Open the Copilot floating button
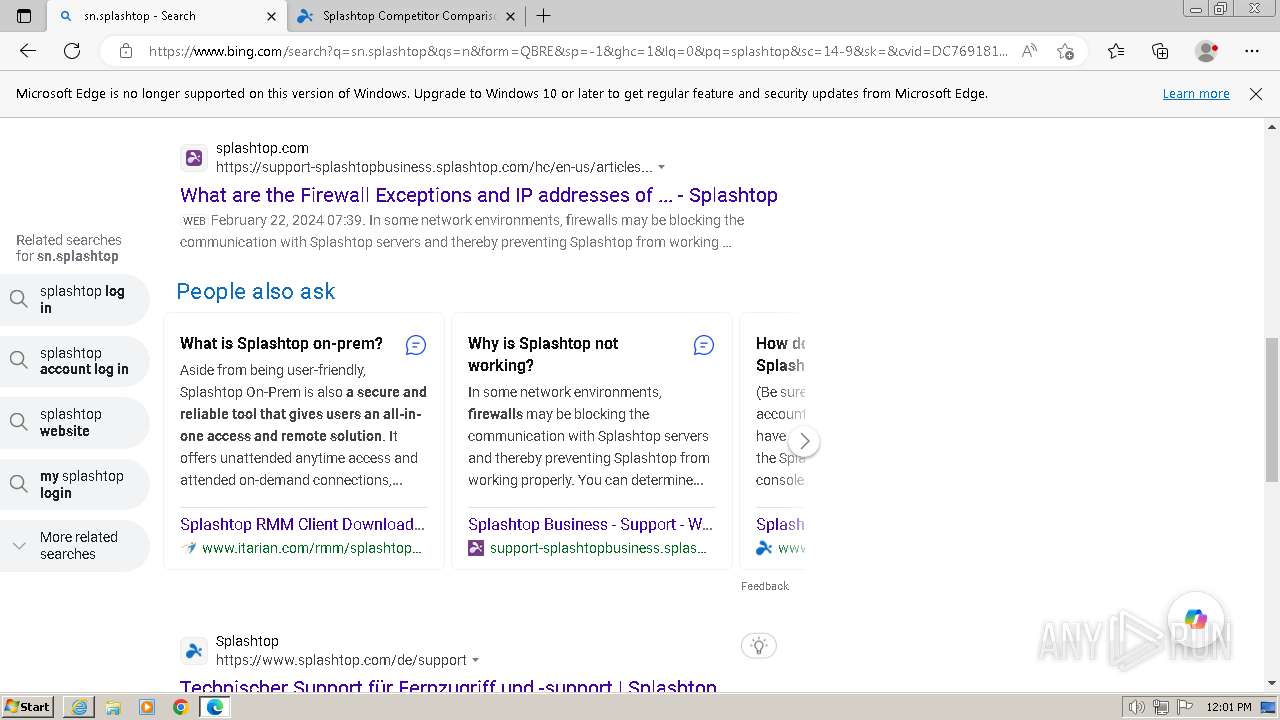Viewport: 1280px width, 720px height. 1196,620
